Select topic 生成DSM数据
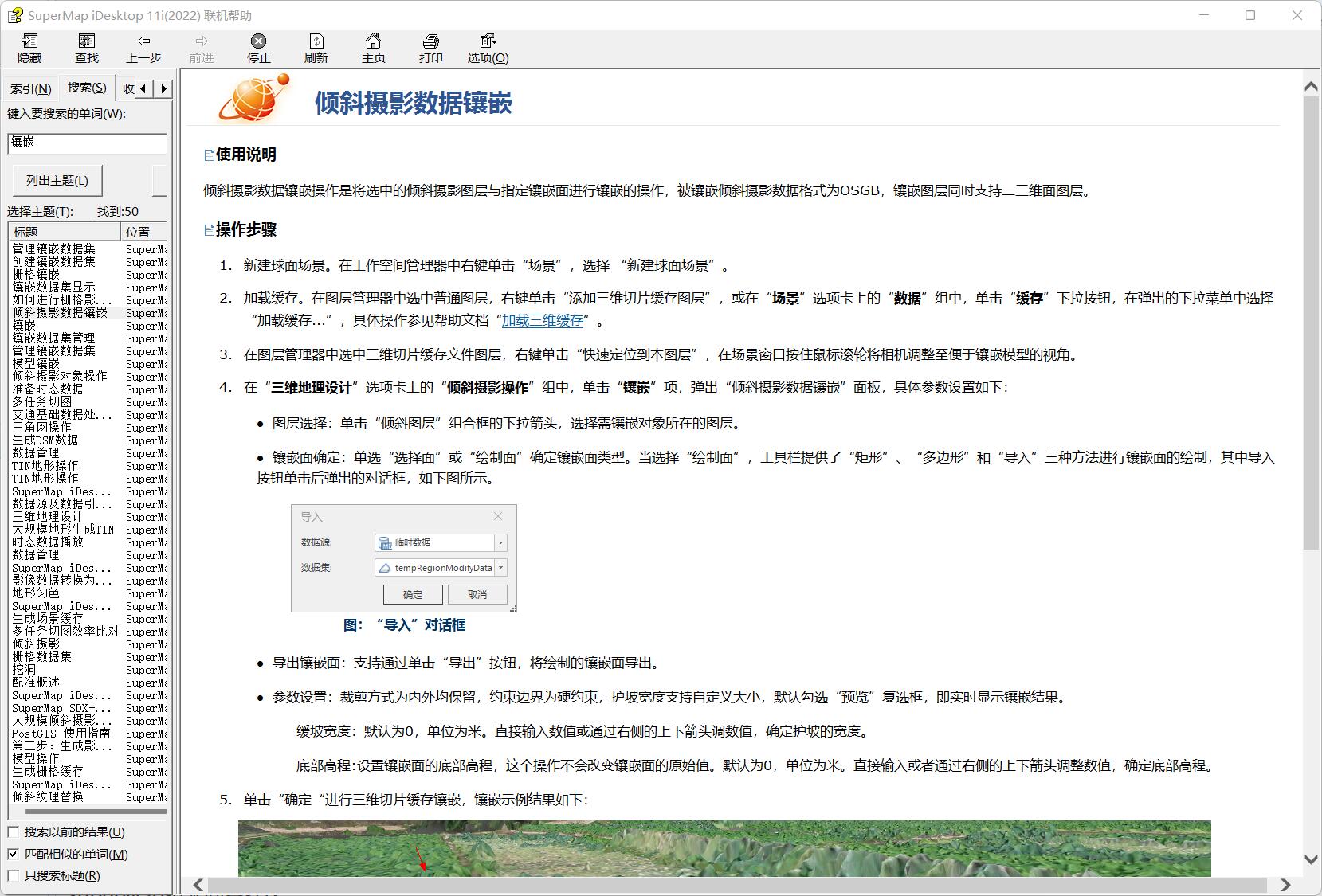The image size is (1322, 896). pyautogui.click(x=45, y=440)
